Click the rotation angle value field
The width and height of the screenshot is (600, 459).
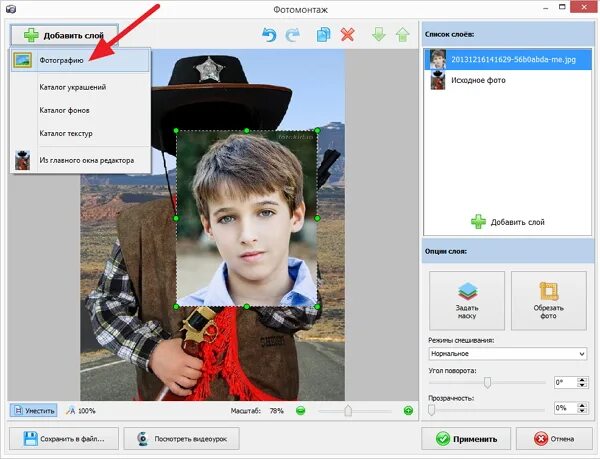pyautogui.click(x=565, y=382)
